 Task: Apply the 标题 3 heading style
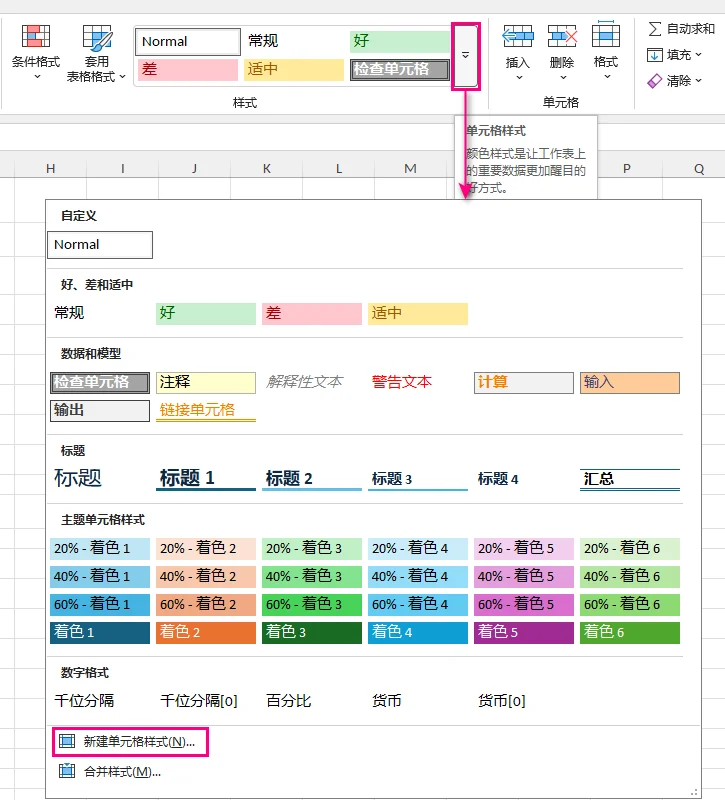click(418, 479)
